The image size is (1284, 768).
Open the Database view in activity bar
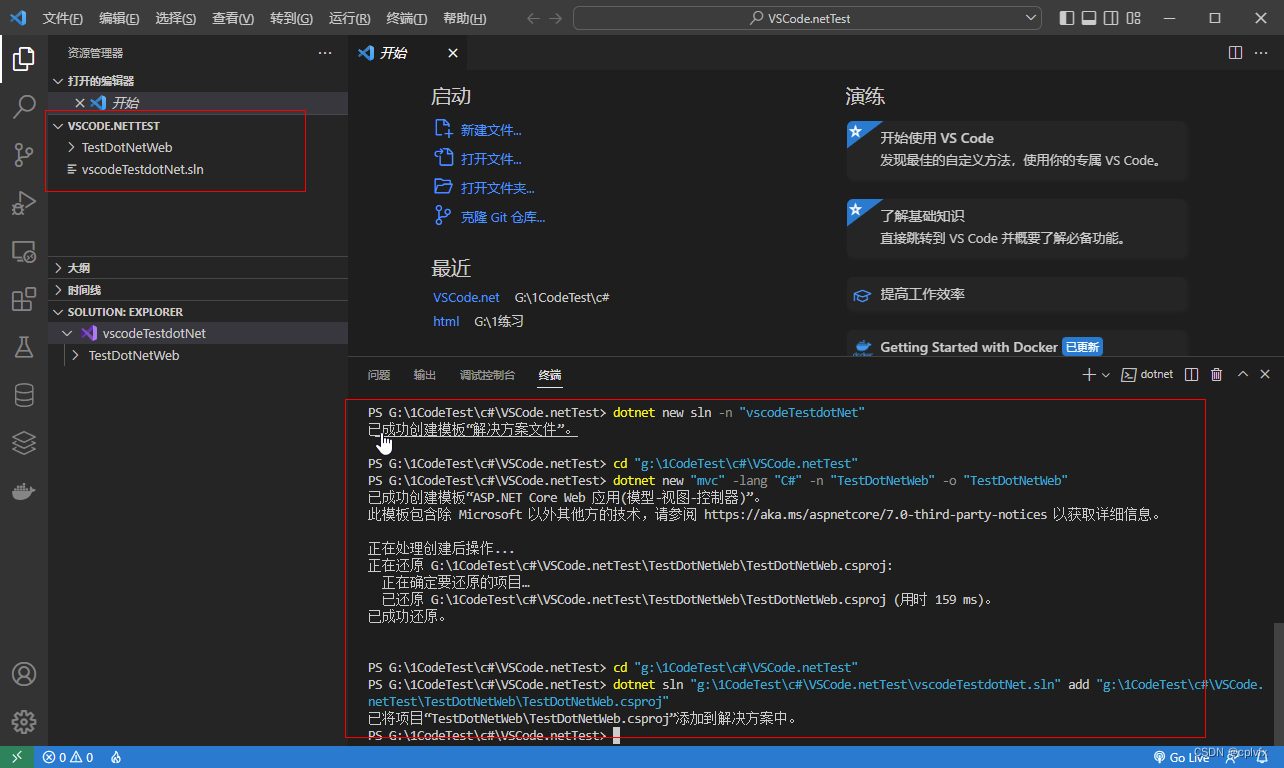click(x=24, y=396)
